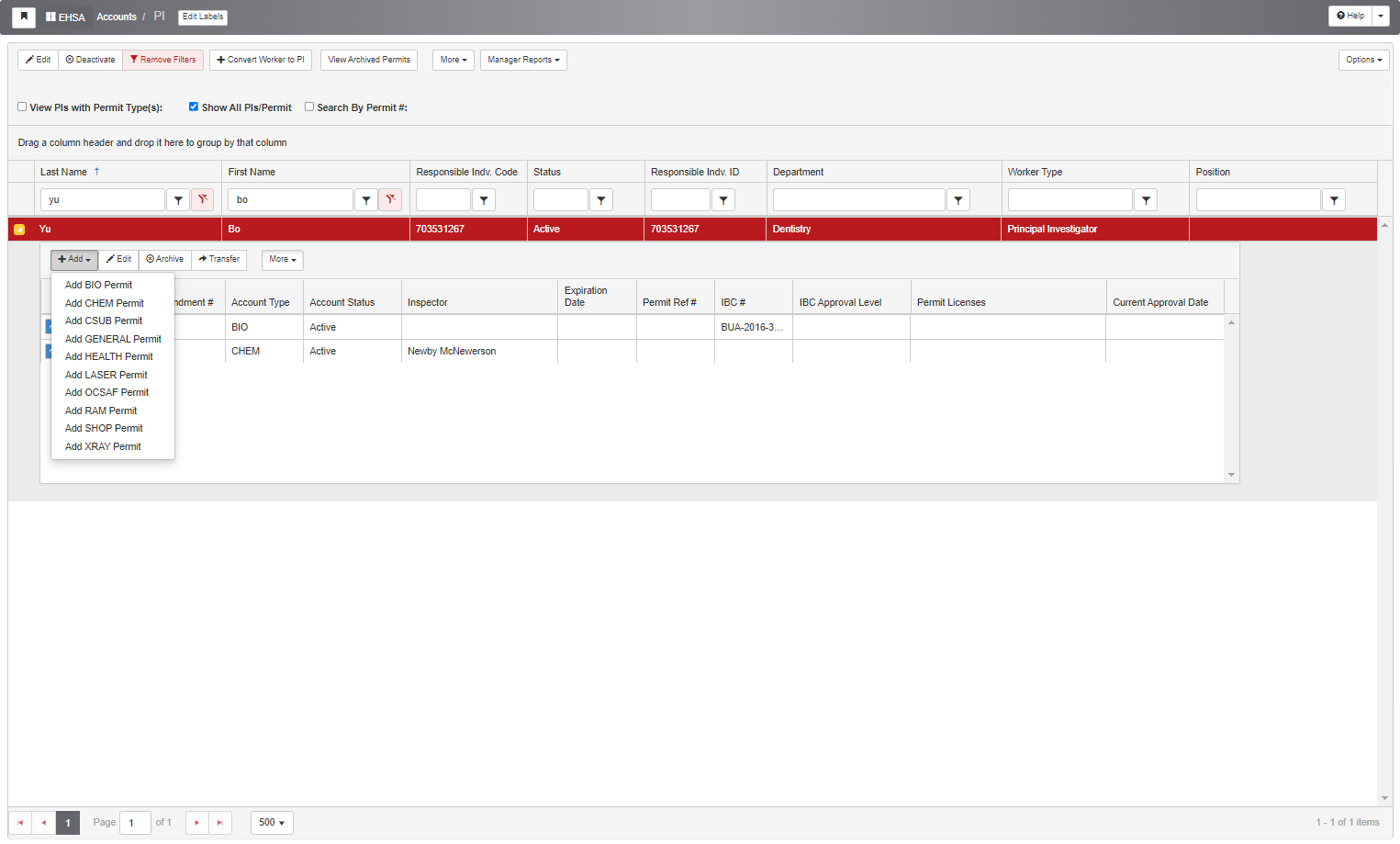Select Add XRAY Permit menu item

point(103,446)
